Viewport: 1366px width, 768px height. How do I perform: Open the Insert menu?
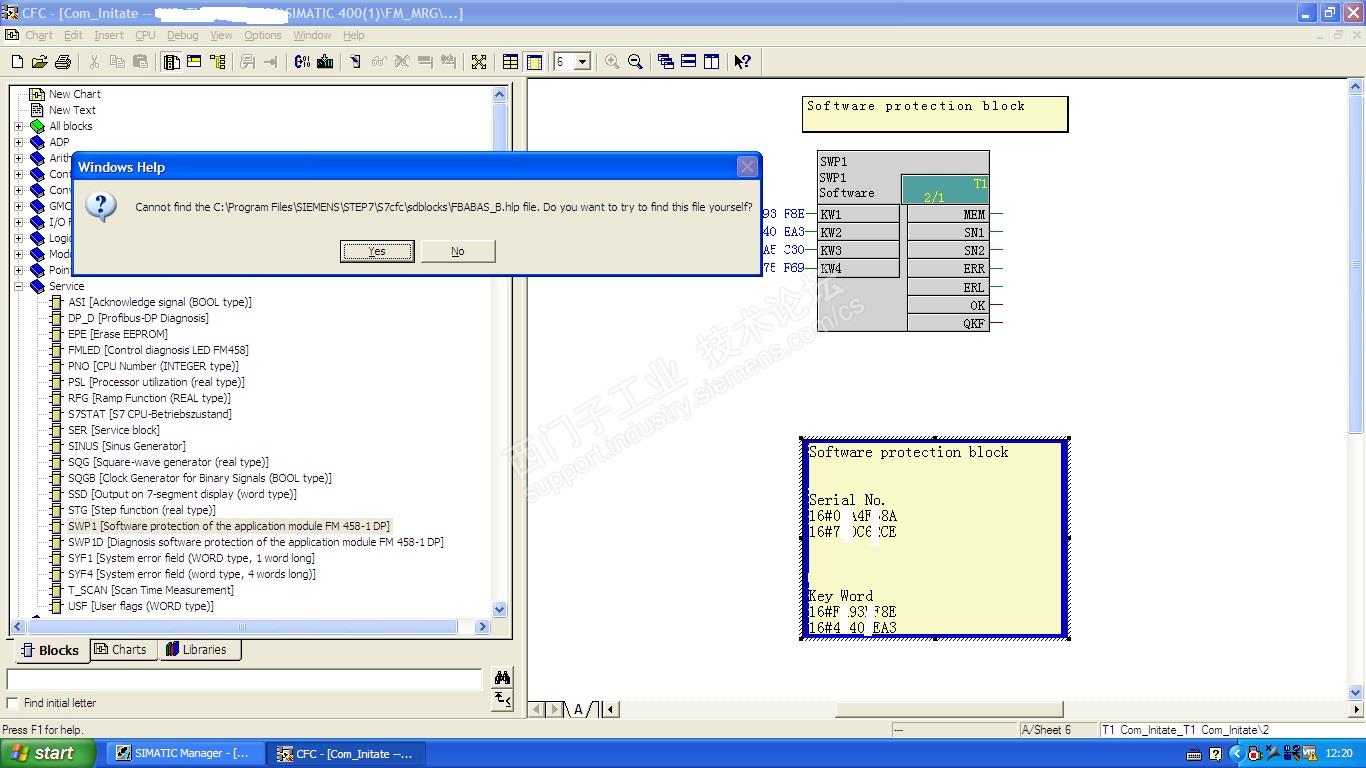[109, 35]
